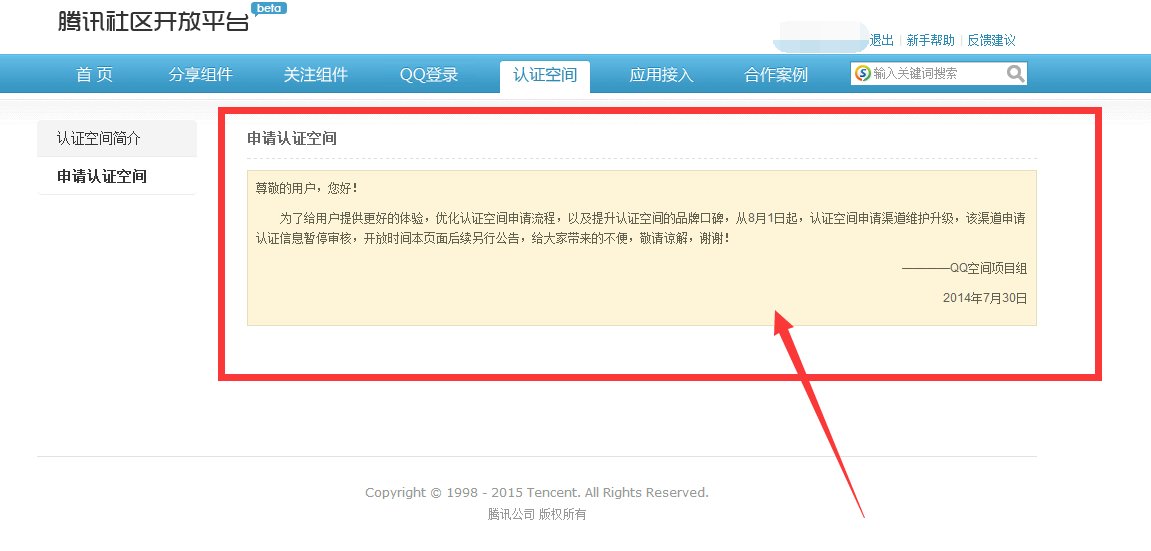Viewport: 1151px width, 551px height.
Task: Open the 新手帮助 link
Action: click(931, 40)
